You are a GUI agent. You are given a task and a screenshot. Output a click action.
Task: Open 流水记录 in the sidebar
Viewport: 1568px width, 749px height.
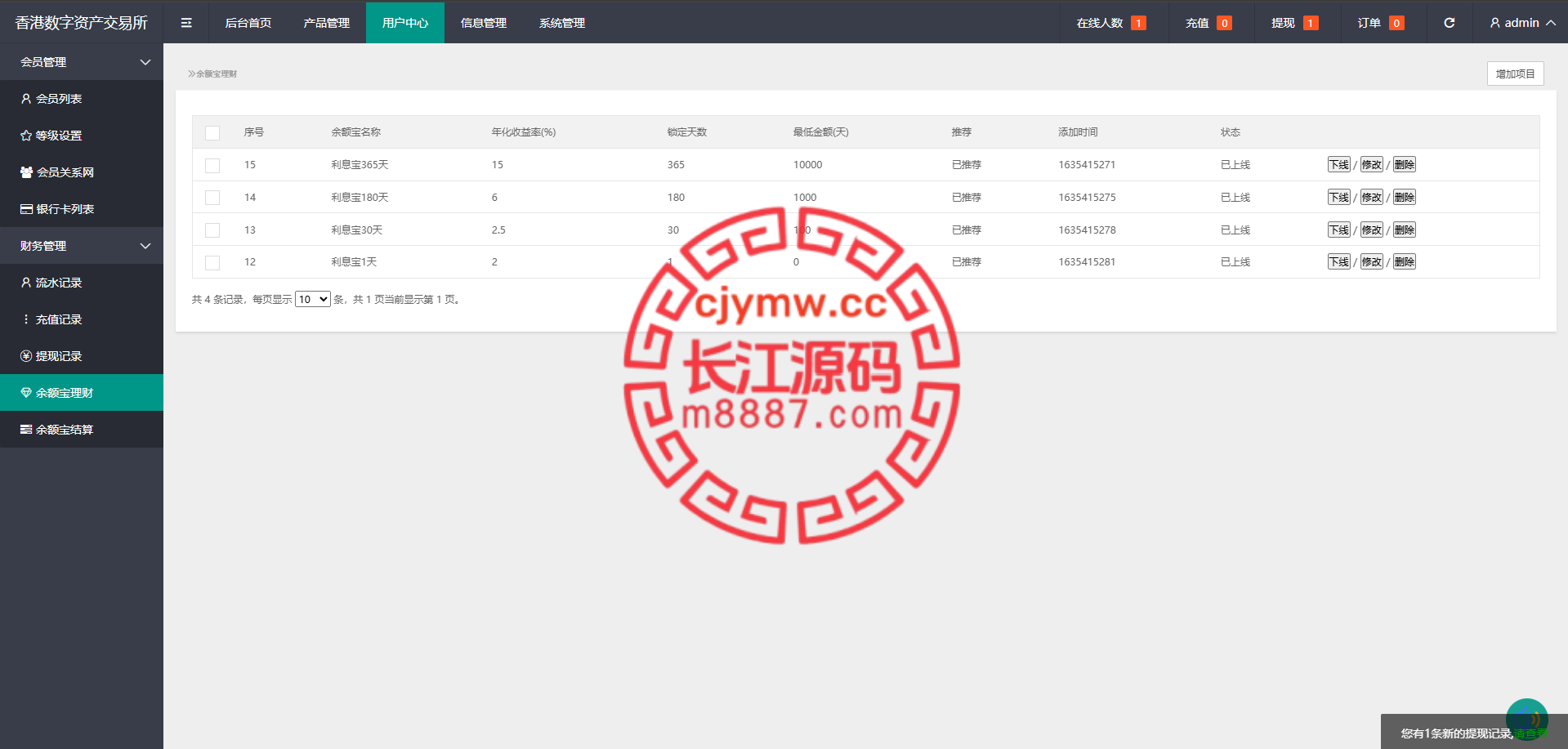82,282
